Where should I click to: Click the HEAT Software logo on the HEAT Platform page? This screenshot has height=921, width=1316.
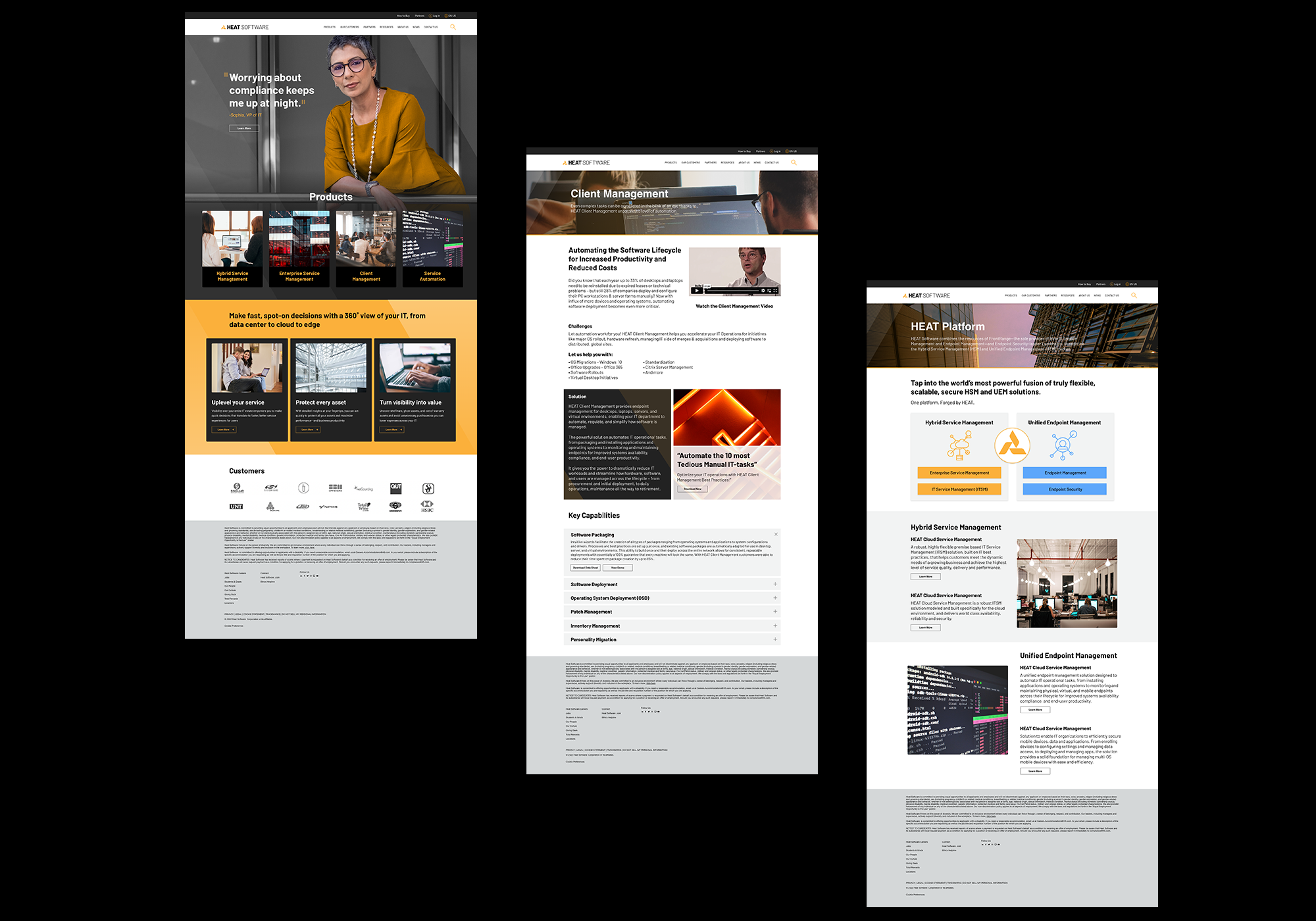point(928,295)
